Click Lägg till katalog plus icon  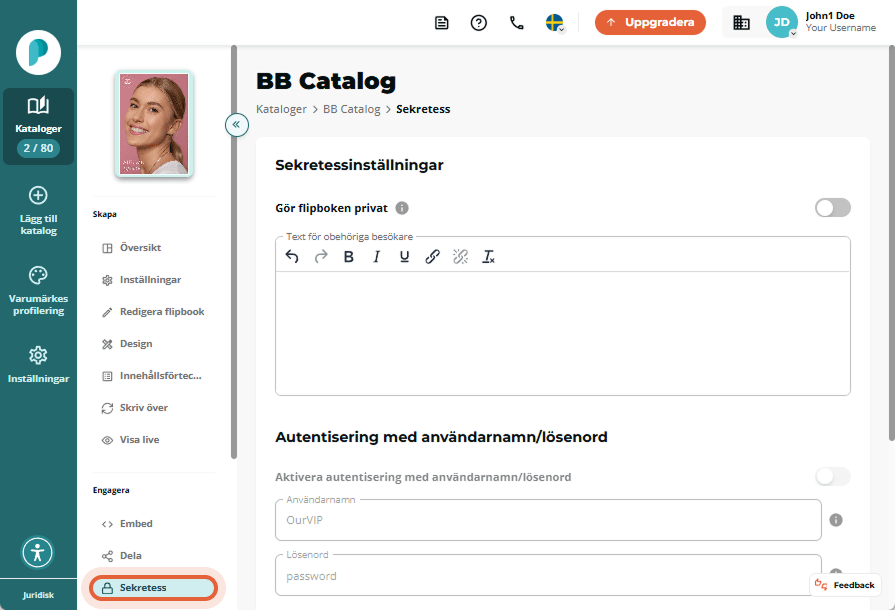coord(38,195)
